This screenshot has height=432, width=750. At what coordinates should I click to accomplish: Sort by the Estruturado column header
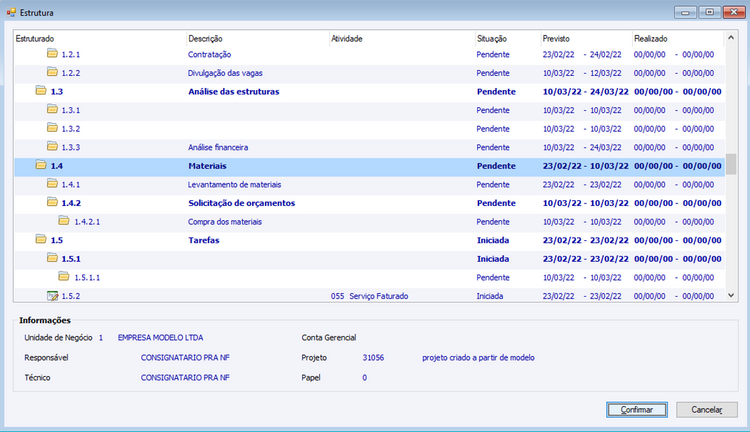[x=35, y=39]
